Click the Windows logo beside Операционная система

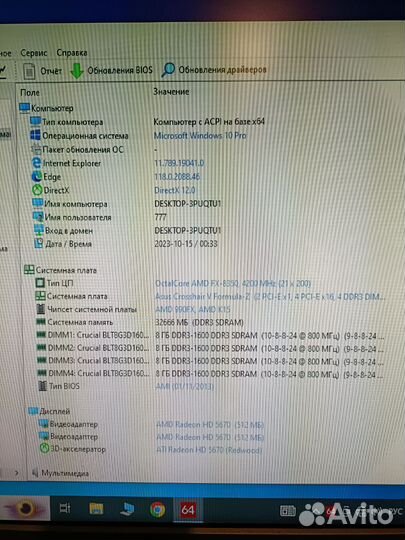pyautogui.click(x=35, y=135)
